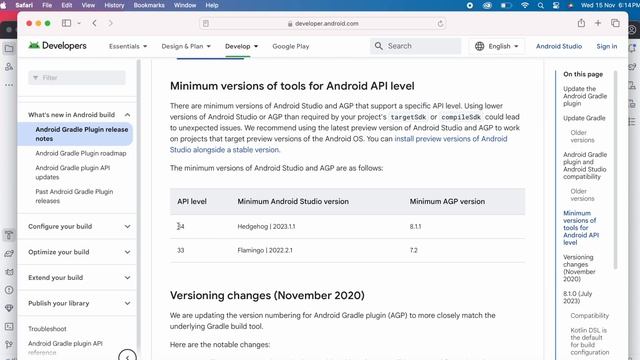Show tab overview icon
The image size is (640, 360).
click(615, 23)
